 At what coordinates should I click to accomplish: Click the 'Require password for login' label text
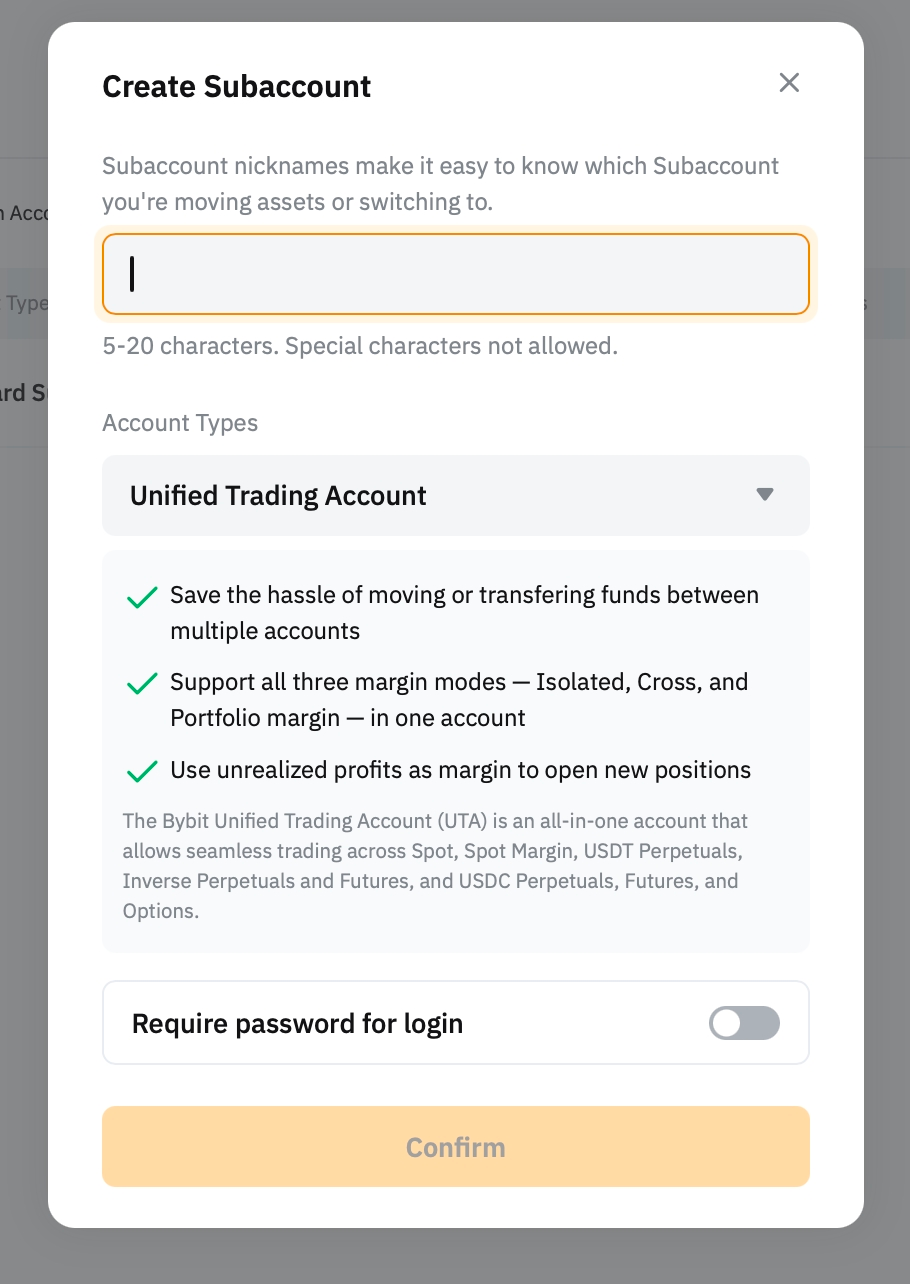point(297,1024)
